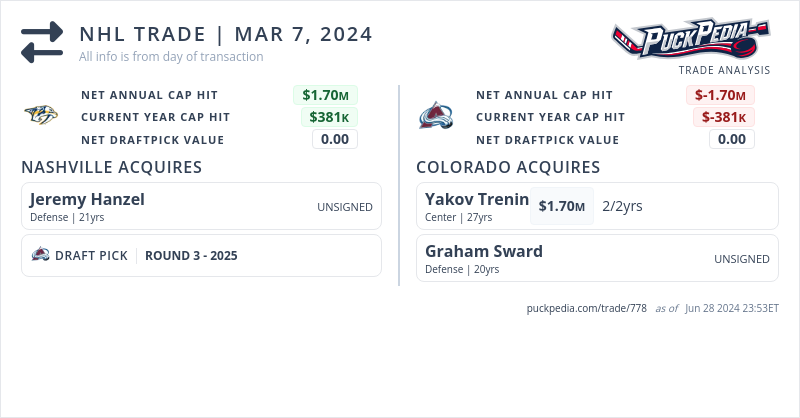Click the Nashville Predators team logo

tap(41, 116)
